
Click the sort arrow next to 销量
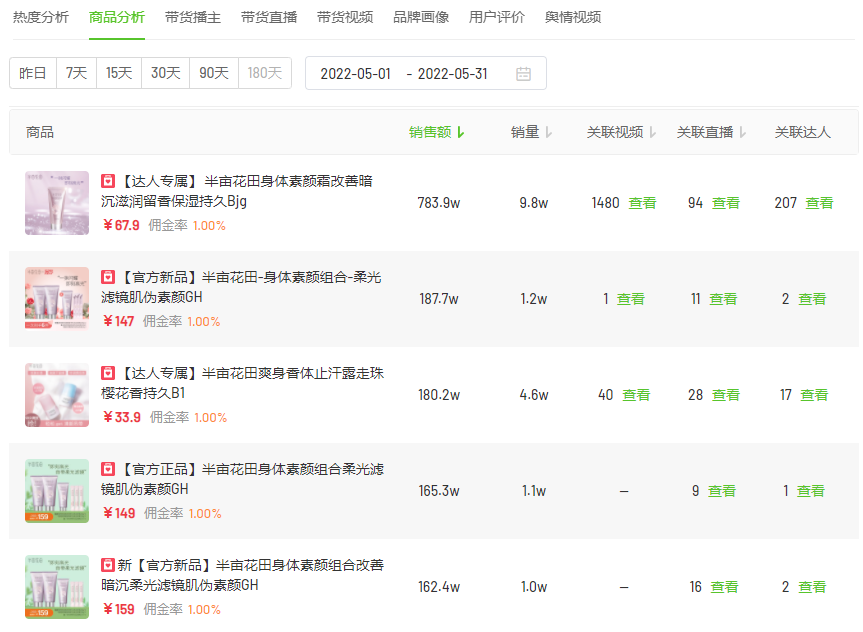[x=549, y=133]
